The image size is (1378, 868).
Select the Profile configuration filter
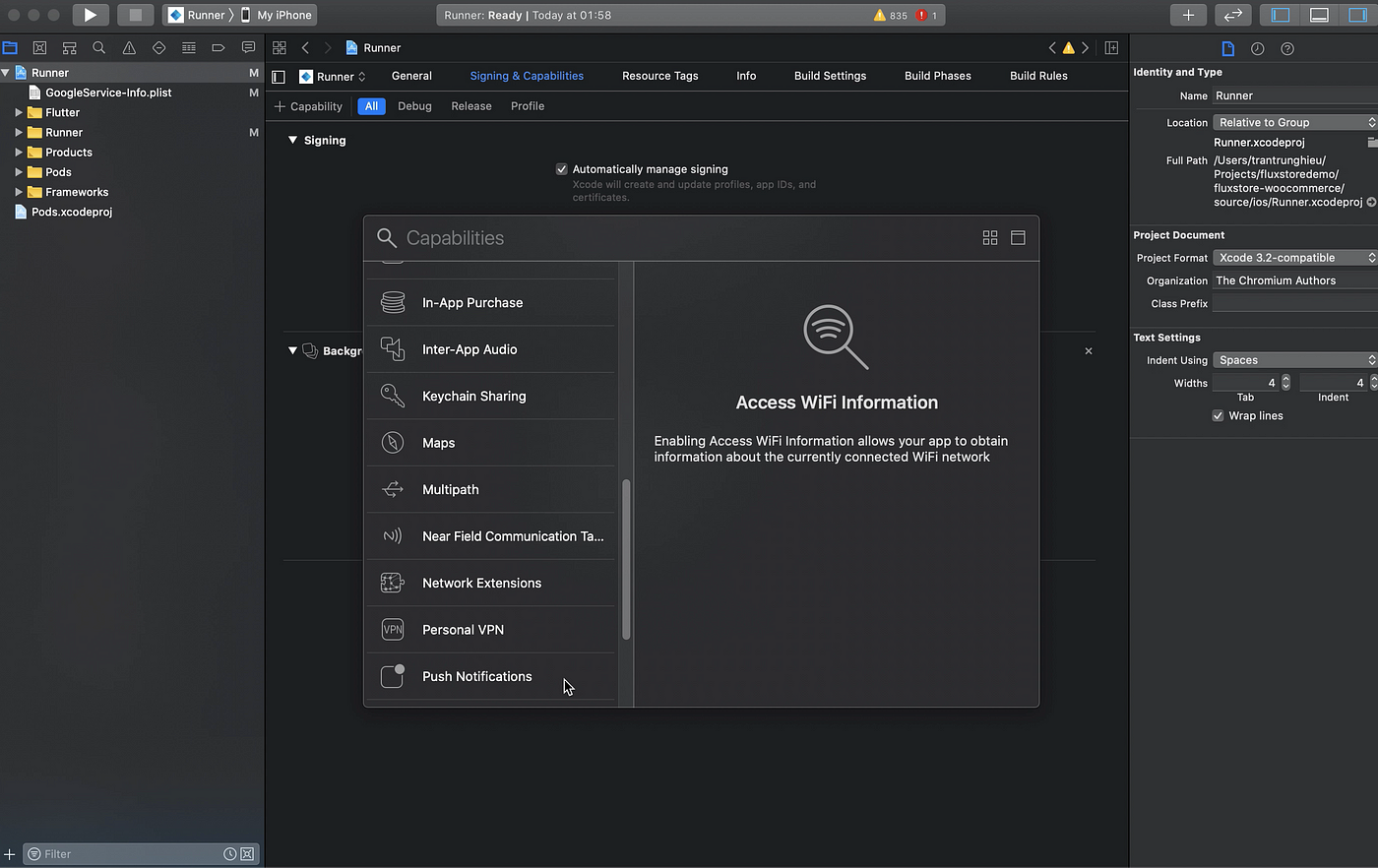(x=528, y=106)
